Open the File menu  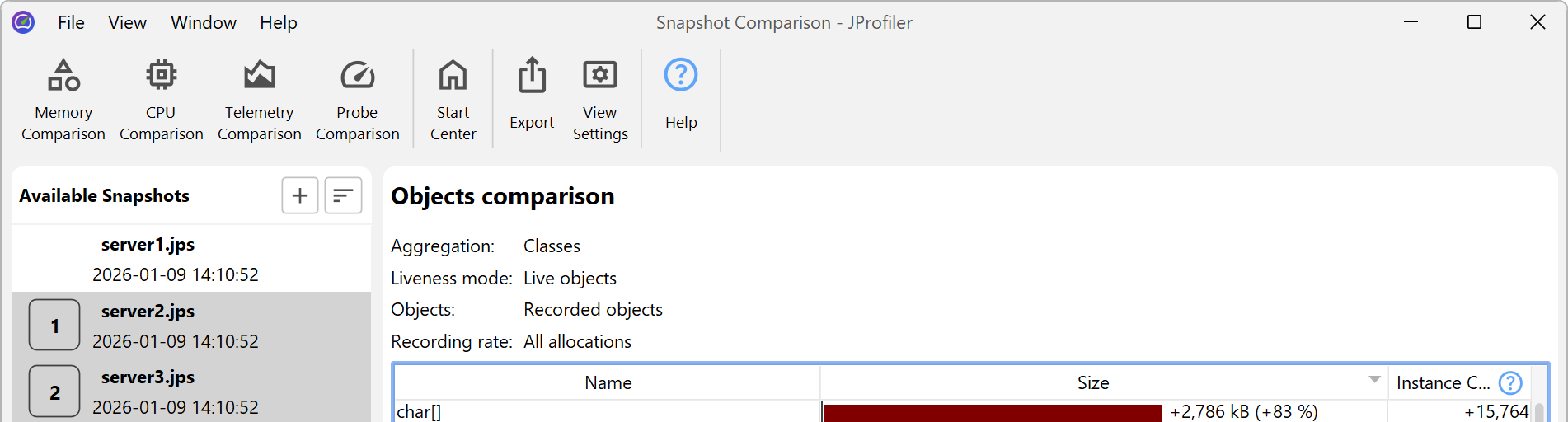click(71, 23)
